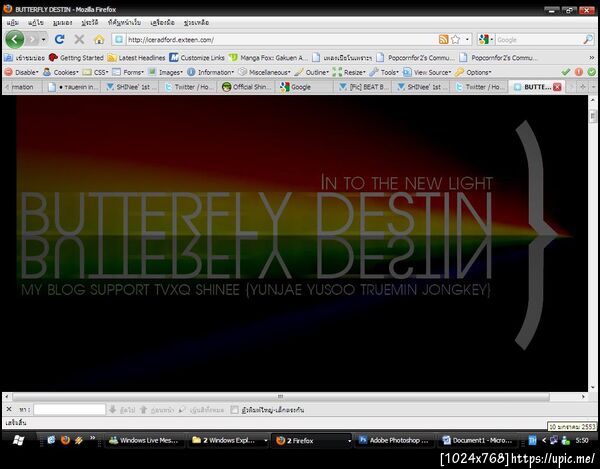Click the Forward navigation arrow
Viewport: 600px width, 469px height.
point(32,39)
